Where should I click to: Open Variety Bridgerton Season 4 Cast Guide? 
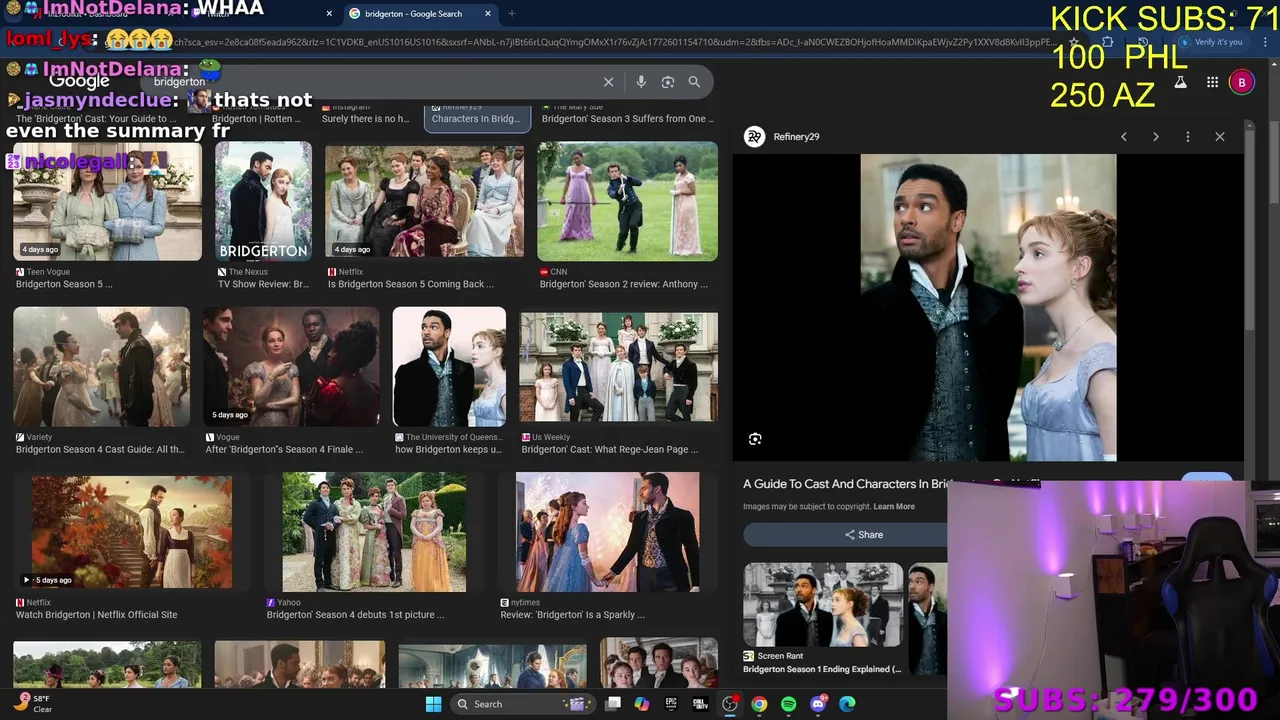(x=100, y=450)
